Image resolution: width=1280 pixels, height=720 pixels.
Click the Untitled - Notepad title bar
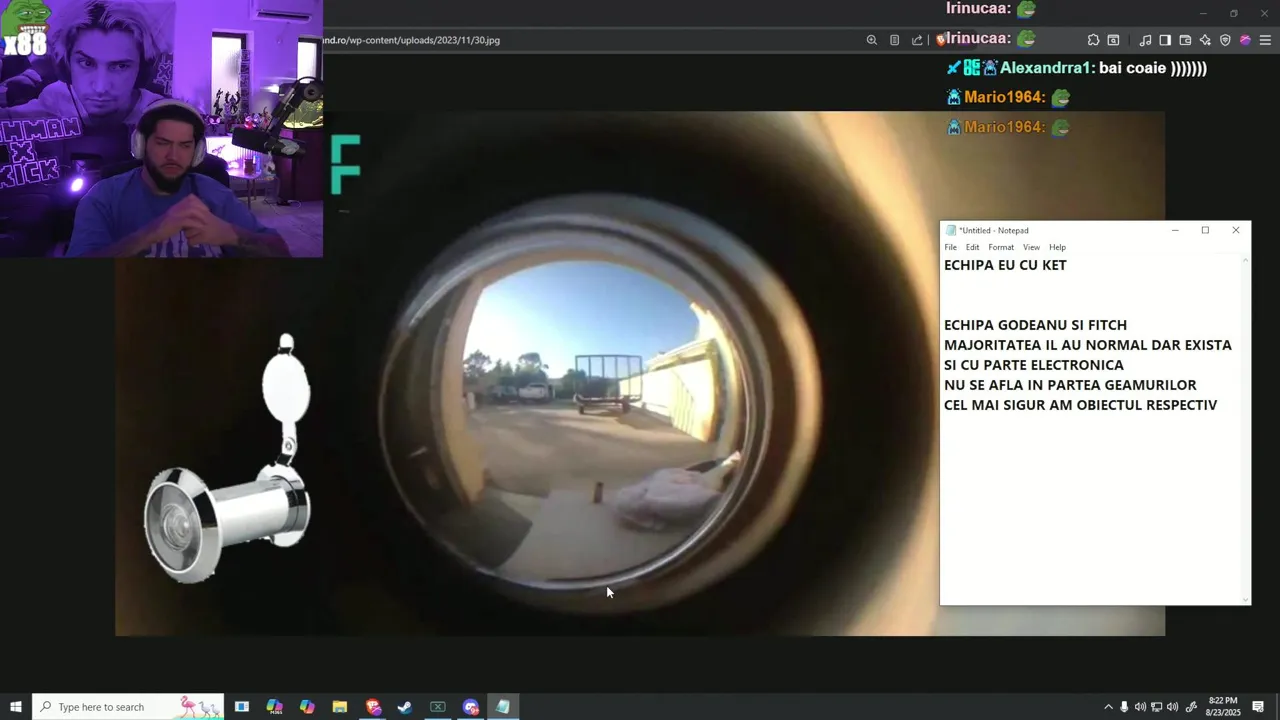tap(1050, 230)
